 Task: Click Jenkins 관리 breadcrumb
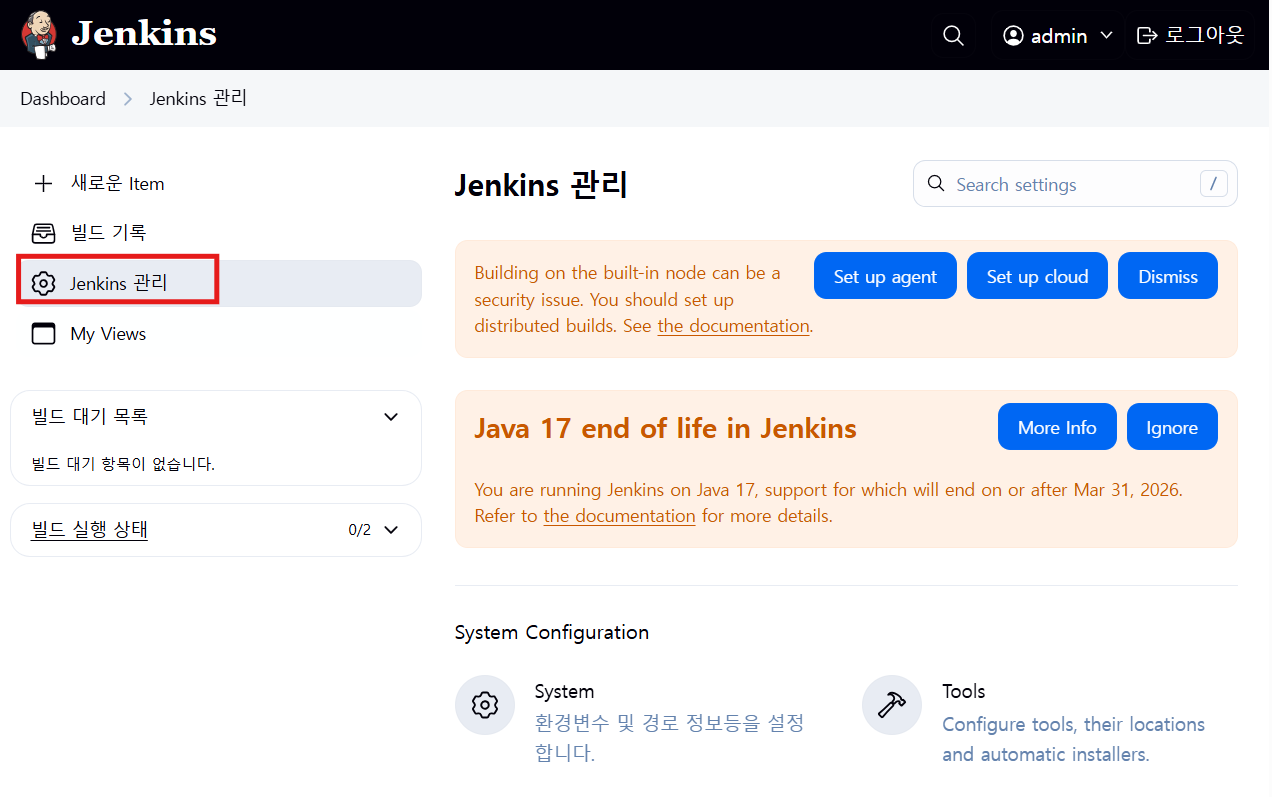[x=198, y=99]
